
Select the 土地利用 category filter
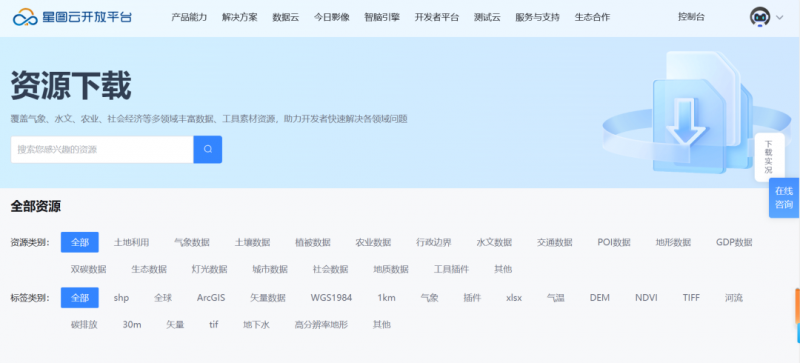[x=132, y=242]
